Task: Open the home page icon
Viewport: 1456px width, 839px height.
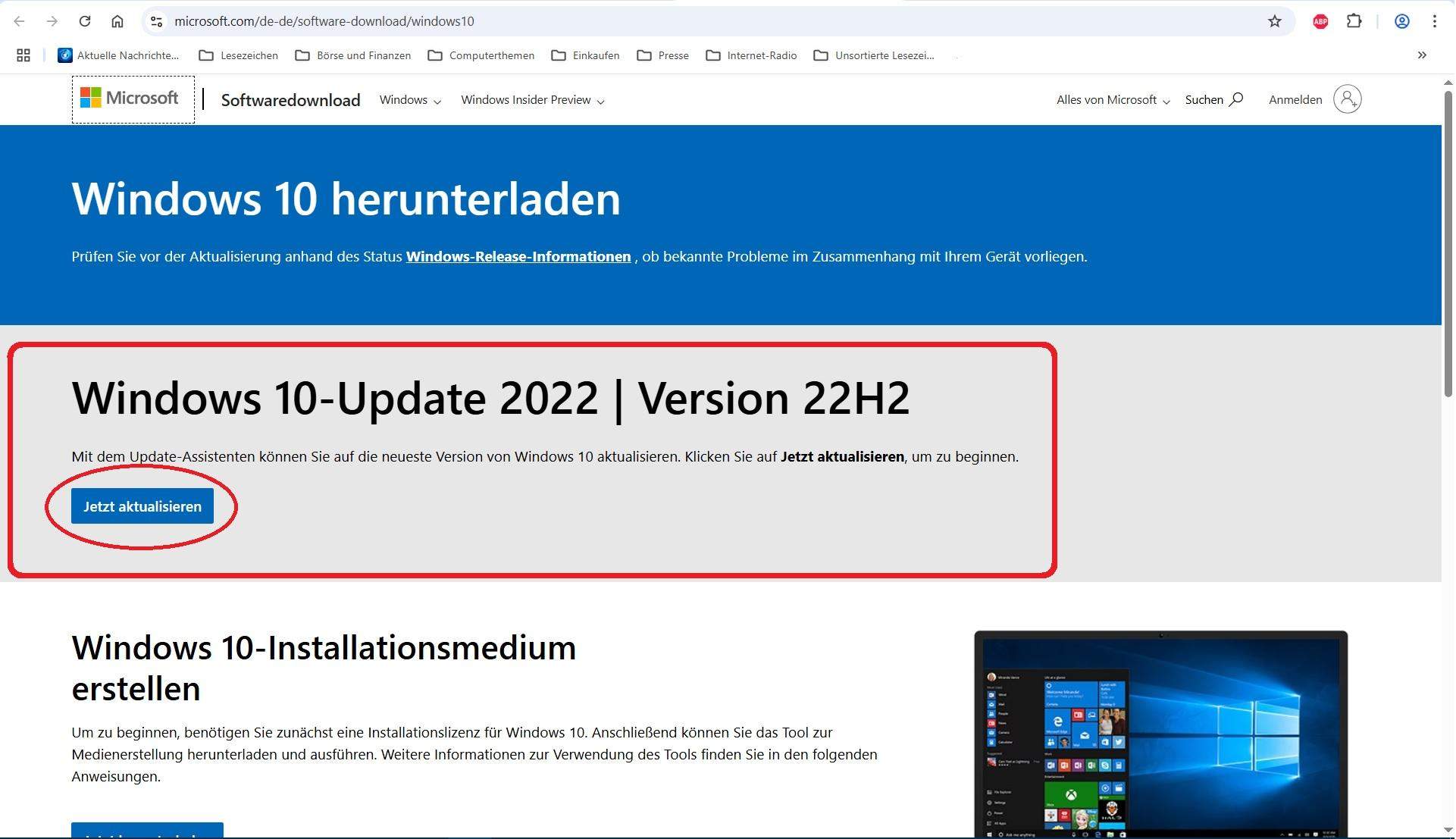Action: 117,21
